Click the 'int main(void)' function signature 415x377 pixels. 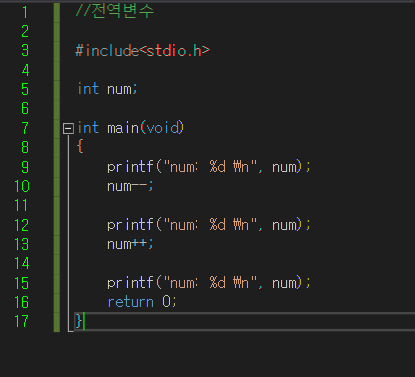pyautogui.click(x=130, y=128)
